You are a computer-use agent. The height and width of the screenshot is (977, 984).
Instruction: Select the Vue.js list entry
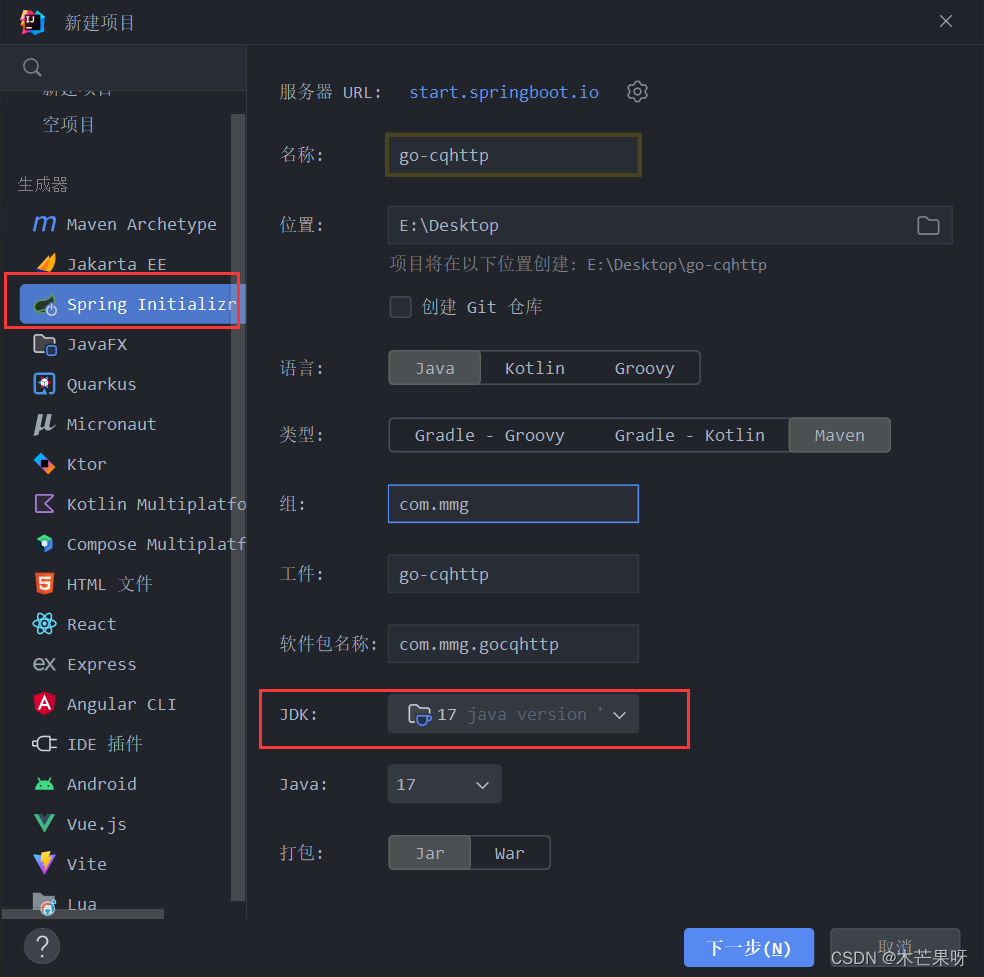click(97, 824)
